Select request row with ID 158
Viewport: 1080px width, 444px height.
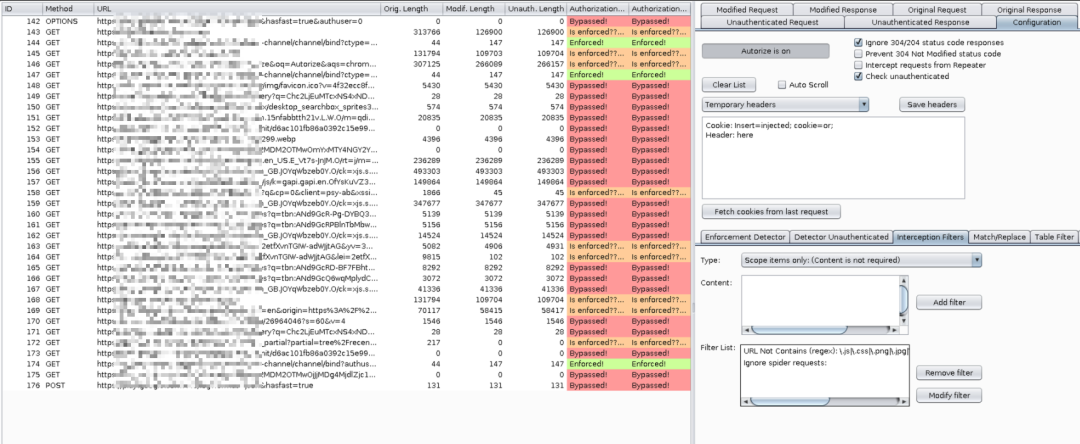coord(346,193)
